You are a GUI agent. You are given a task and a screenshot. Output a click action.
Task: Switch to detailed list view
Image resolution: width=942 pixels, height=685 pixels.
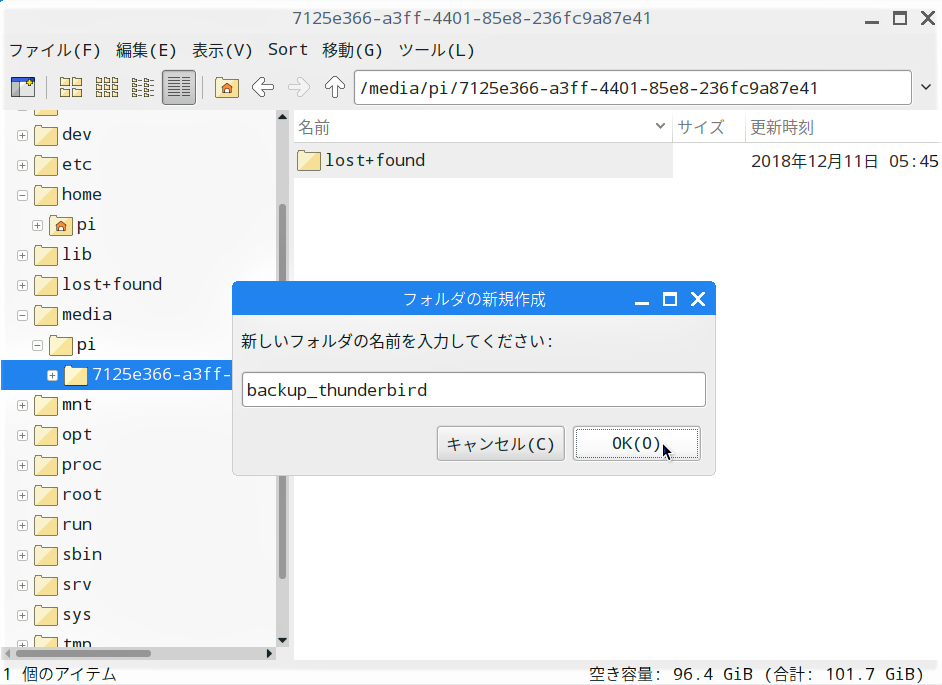pyautogui.click(x=178, y=88)
